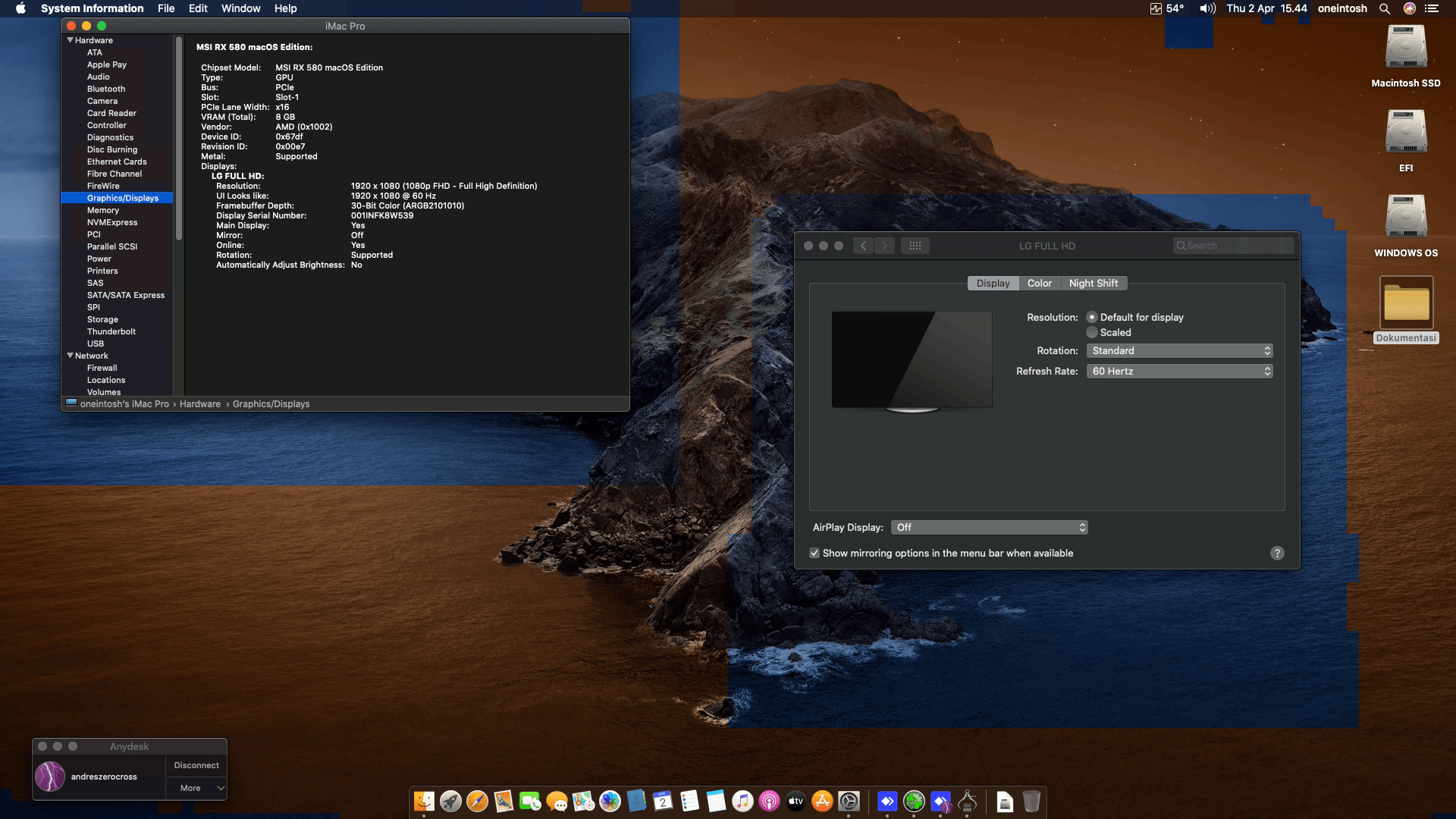Open the File menu
The height and width of the screenshot is (819, 1456).
166,8
